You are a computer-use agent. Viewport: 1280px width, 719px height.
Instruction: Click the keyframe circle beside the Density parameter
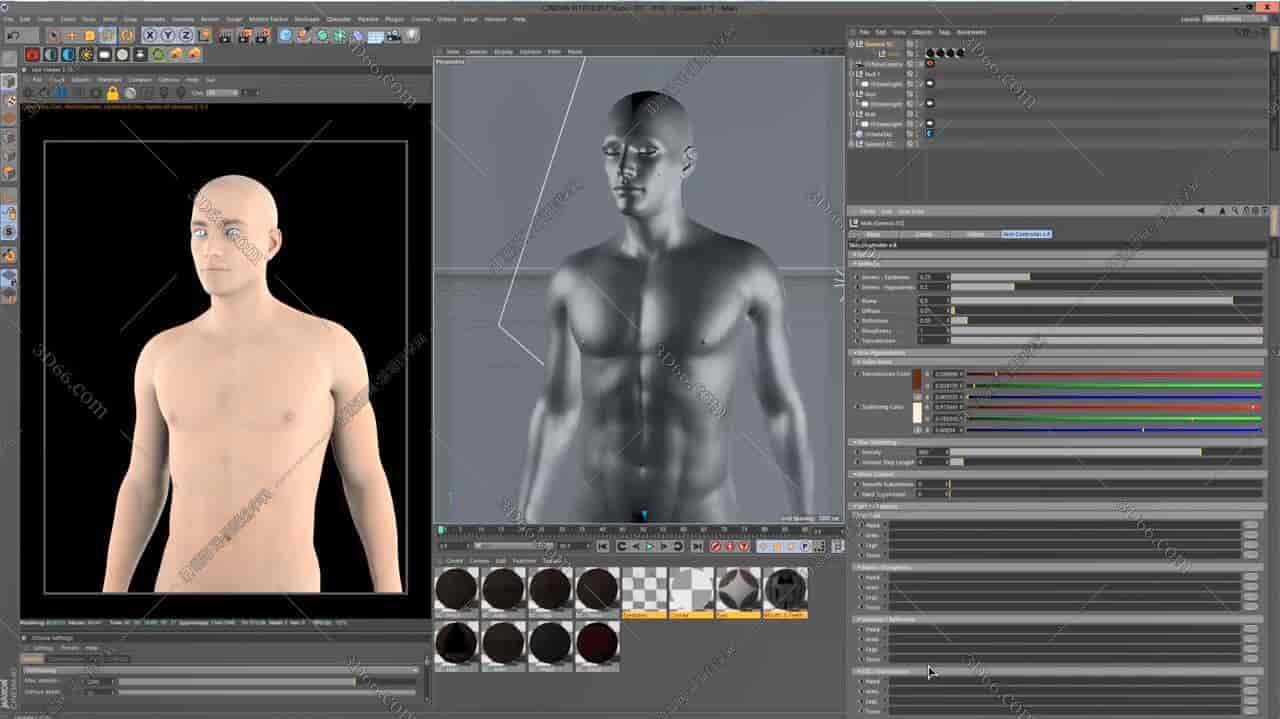point(857,452)
